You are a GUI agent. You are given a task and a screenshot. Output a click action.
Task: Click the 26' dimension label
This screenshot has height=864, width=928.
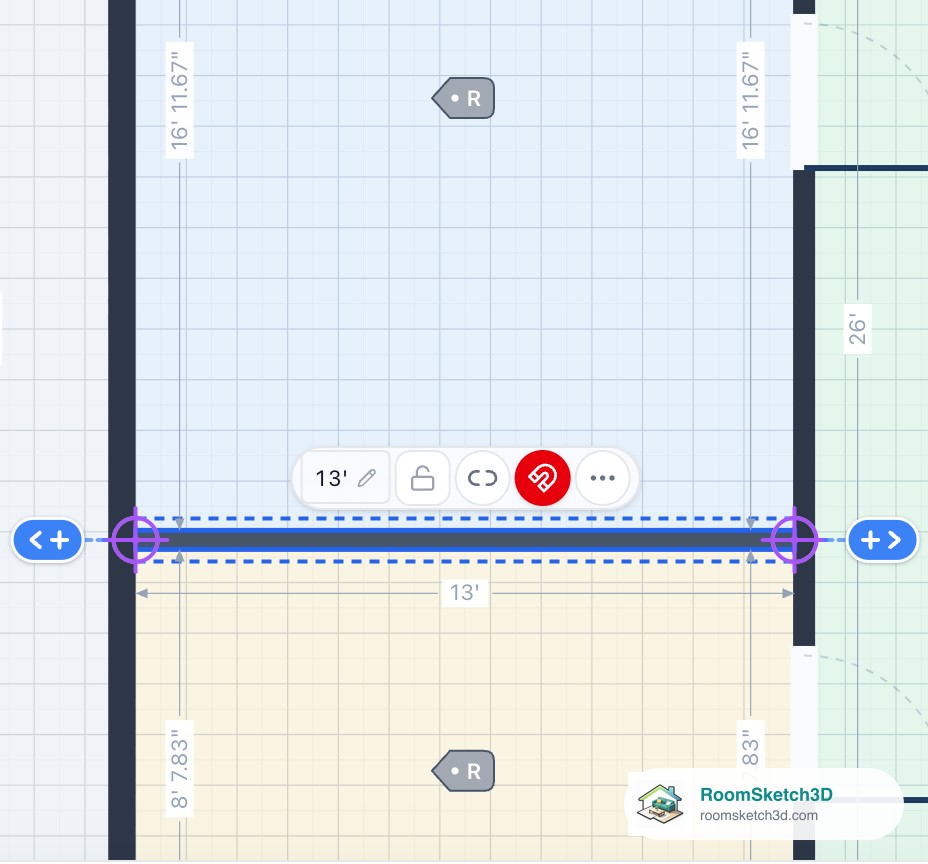[857, 329]
